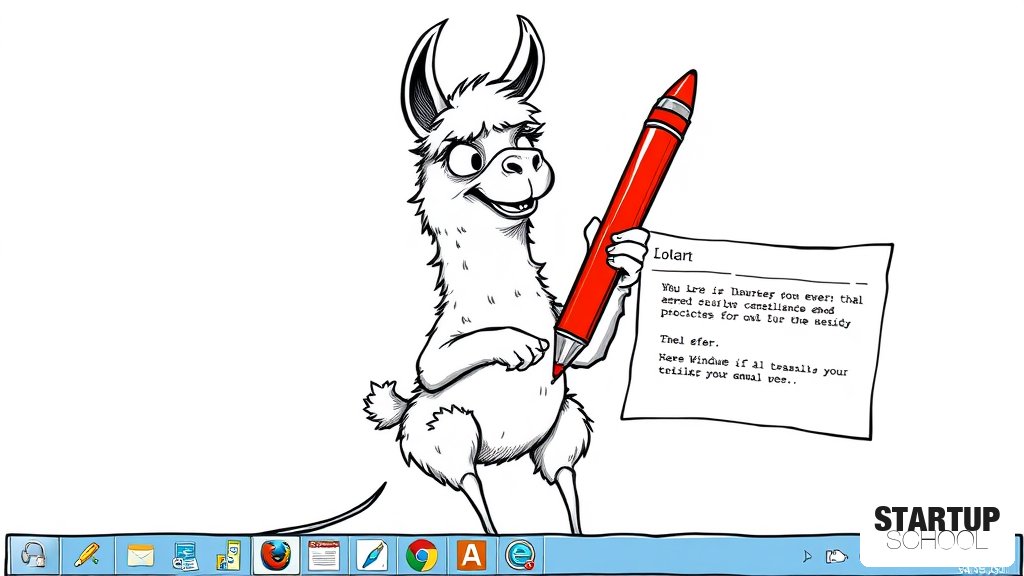Viewport: 1024px width, 576px height.
Task: Open the headset app in the taskbar
Action: tap(33, 555)
